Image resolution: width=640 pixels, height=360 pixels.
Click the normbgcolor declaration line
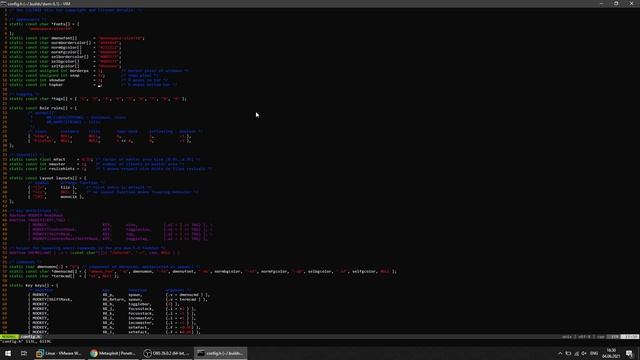tap(65, 47)
